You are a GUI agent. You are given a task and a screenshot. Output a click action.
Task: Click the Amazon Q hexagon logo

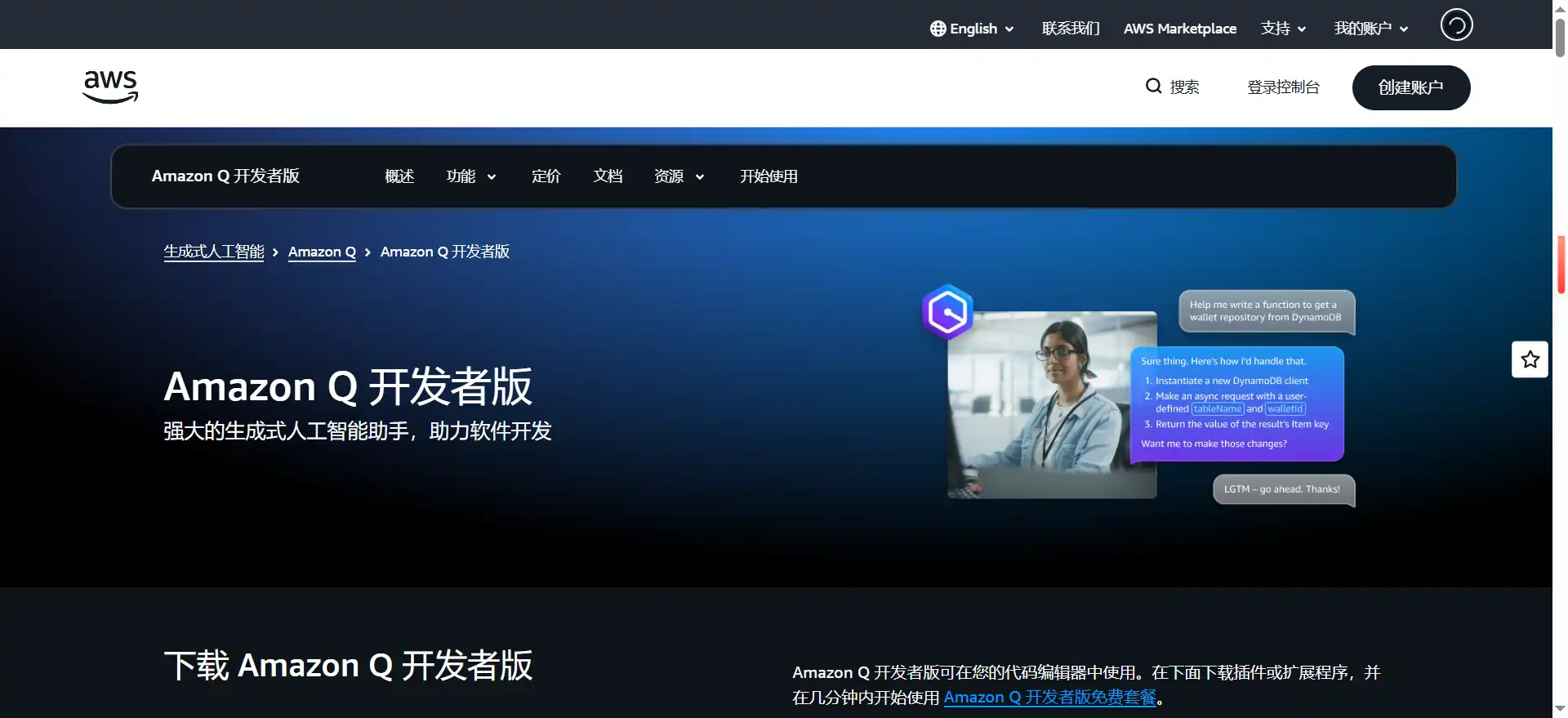[x=947, y=312]
